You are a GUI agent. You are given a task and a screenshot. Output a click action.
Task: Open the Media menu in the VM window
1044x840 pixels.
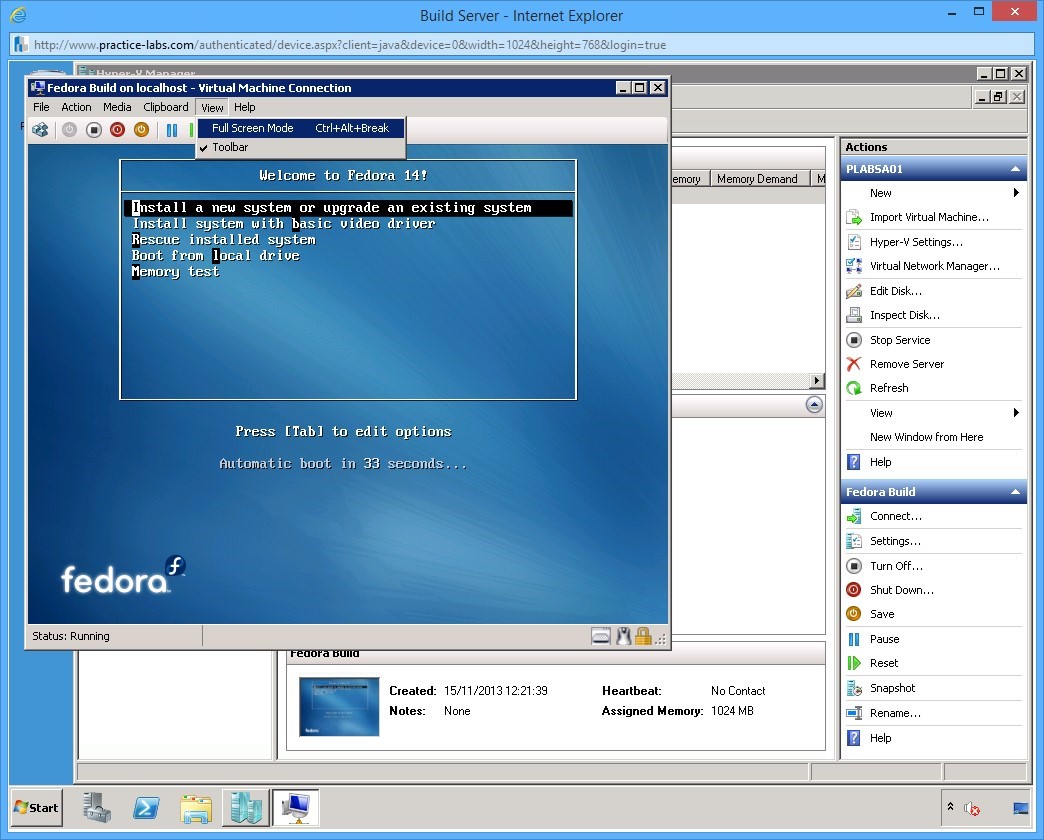(x=117, y=107)
